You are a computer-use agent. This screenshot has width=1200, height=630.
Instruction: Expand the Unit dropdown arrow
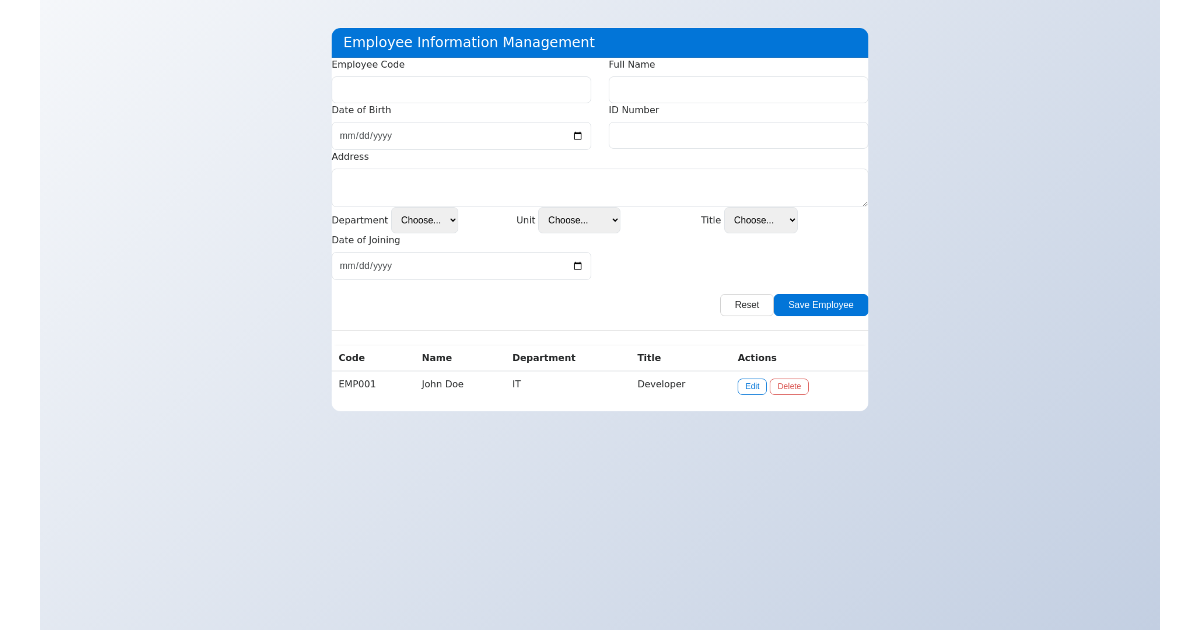tap(612, 220)
